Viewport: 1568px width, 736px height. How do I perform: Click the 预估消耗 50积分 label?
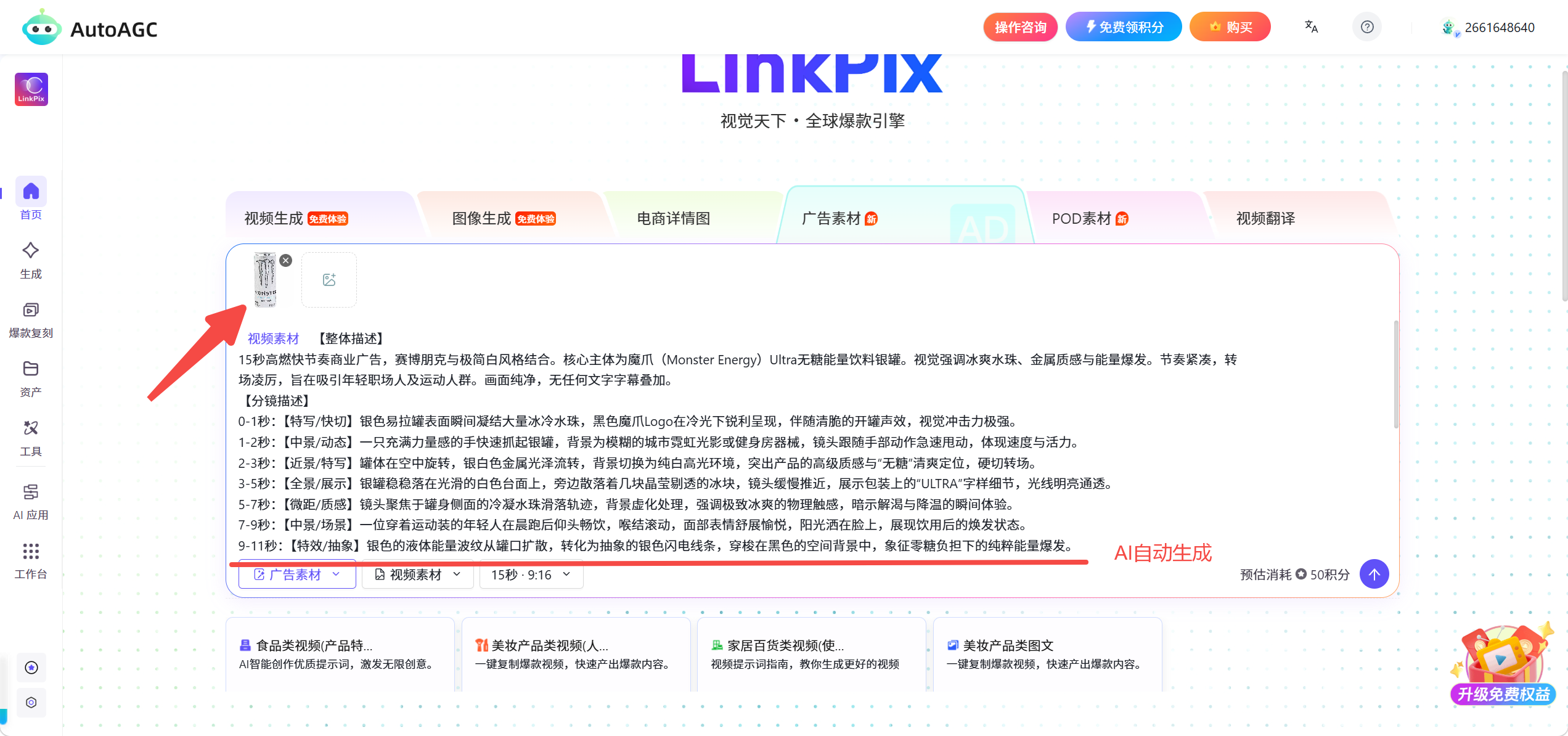1295,574
